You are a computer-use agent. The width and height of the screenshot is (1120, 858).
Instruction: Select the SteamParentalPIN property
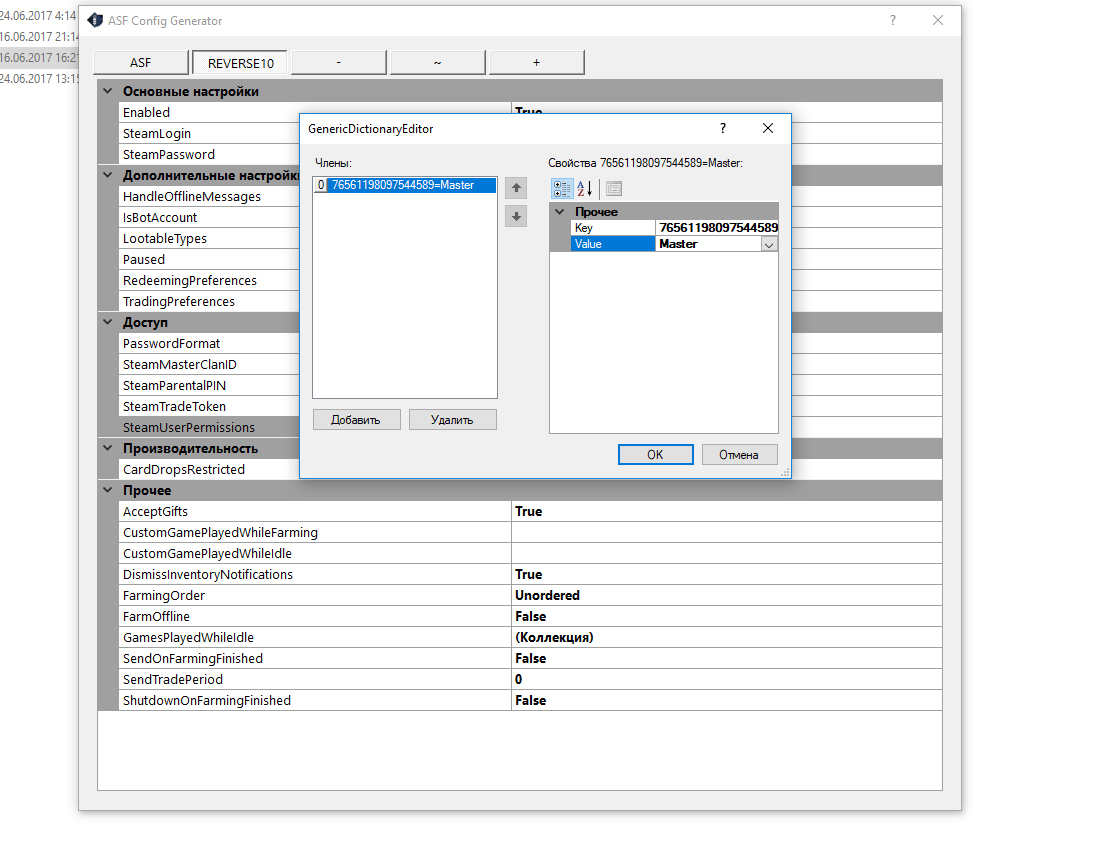pyautogui.click(x=209, y=385)
